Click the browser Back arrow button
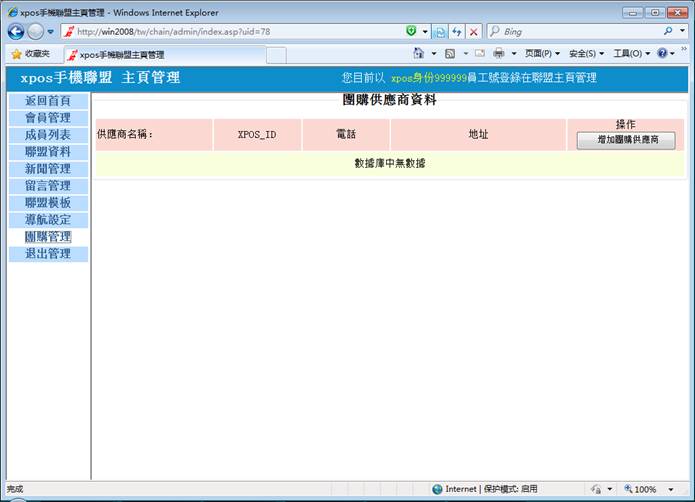 pyautogui.click(x=16, y=32)
